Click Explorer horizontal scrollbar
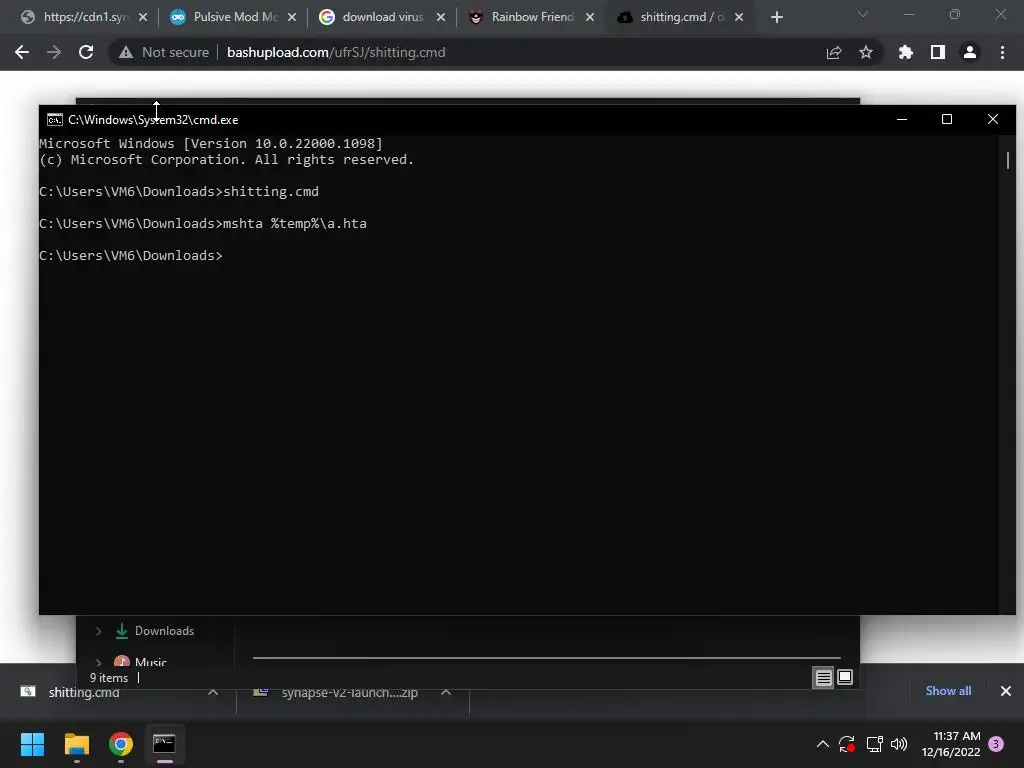Image resolution: width=1024 pixels, height=768 pixels. pyautogui.click(x=547, y=658)
